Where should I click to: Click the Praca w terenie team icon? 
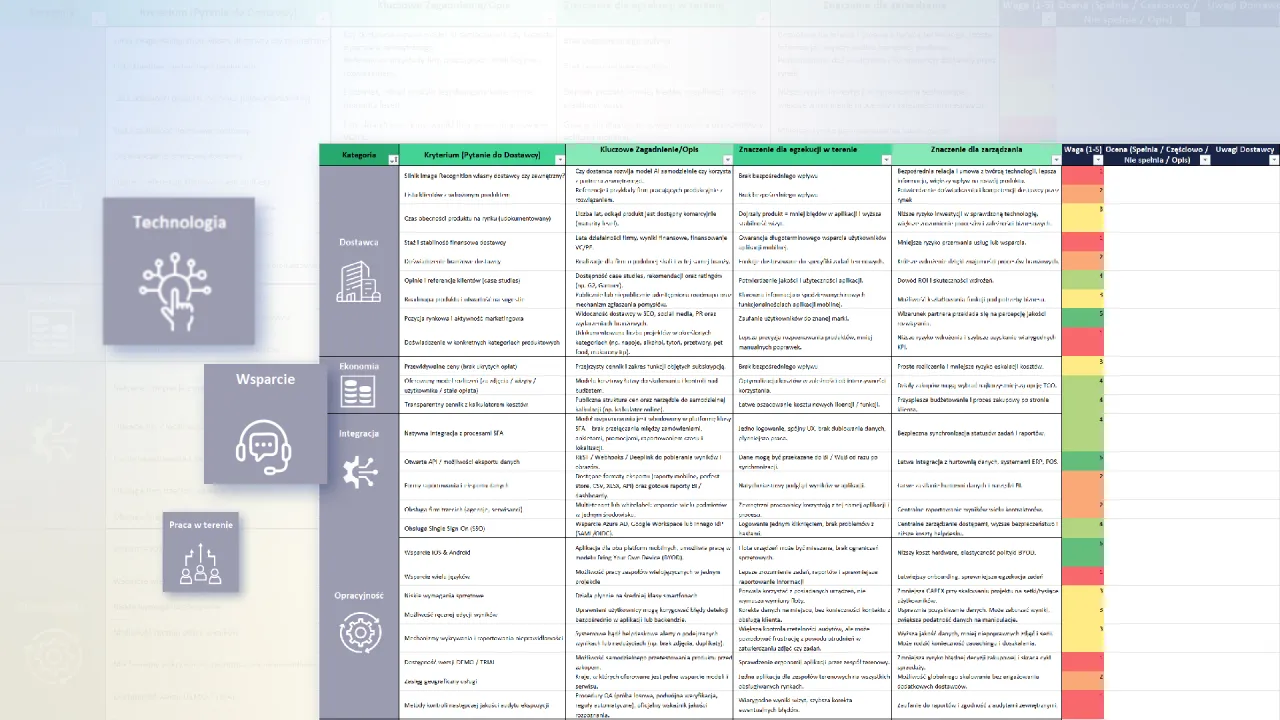tap(200, 563)
